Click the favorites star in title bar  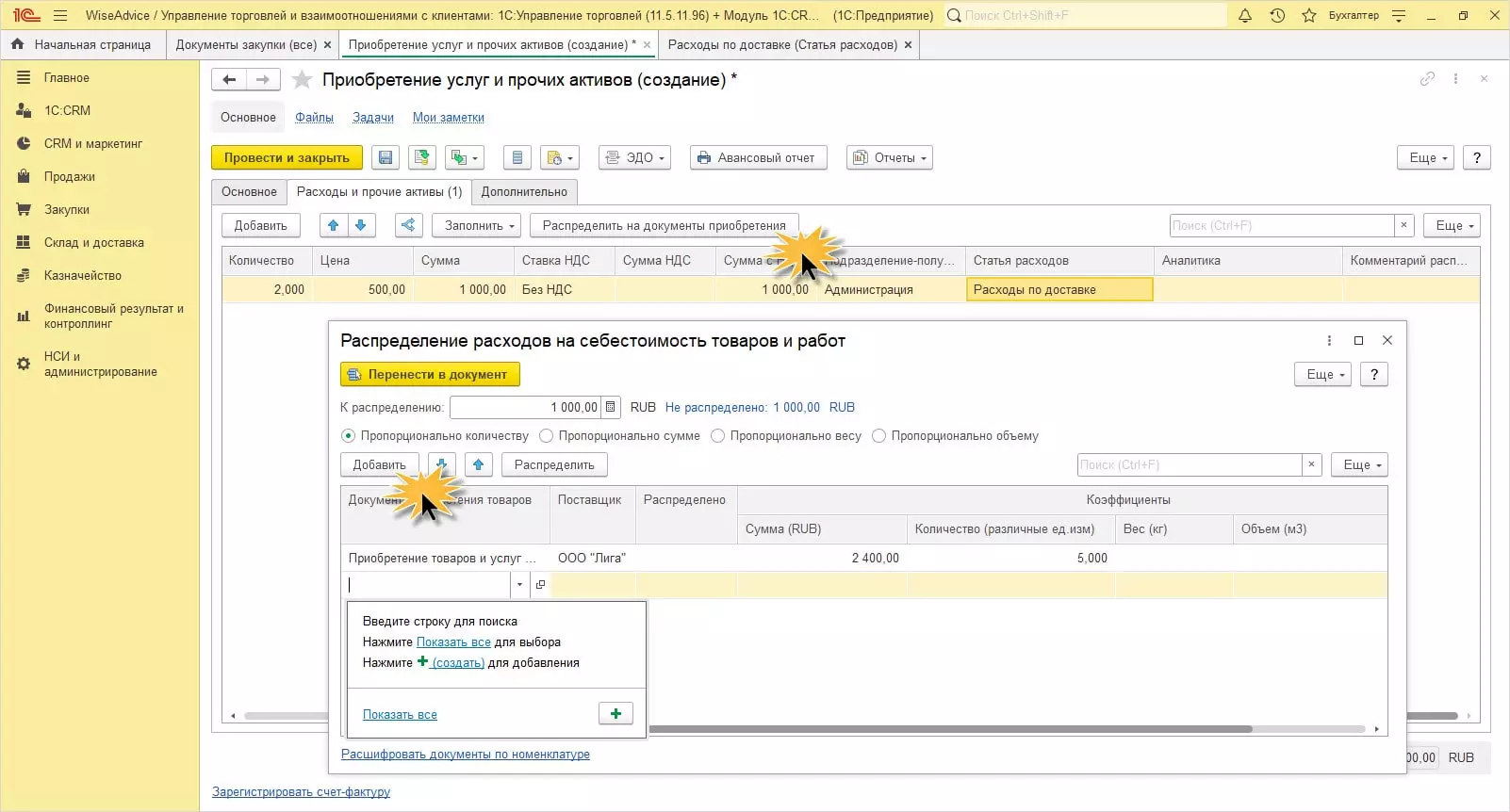(x=1309, y=15)
